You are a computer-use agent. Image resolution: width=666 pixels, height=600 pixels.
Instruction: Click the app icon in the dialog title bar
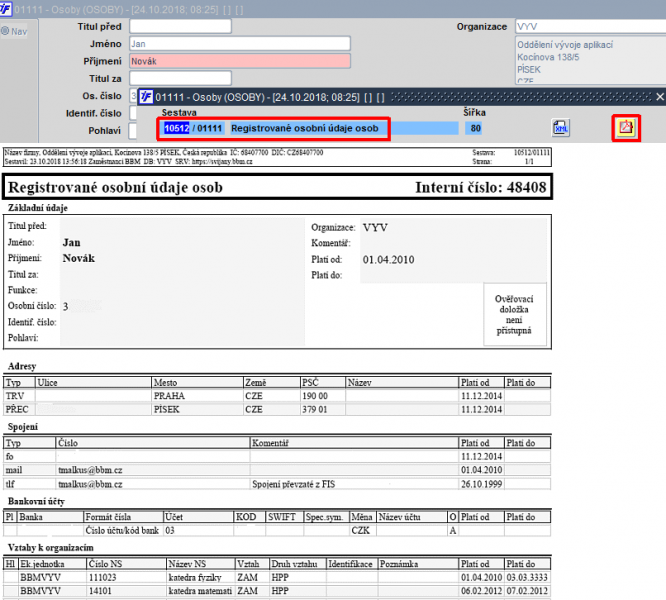[x=146, y=97]
